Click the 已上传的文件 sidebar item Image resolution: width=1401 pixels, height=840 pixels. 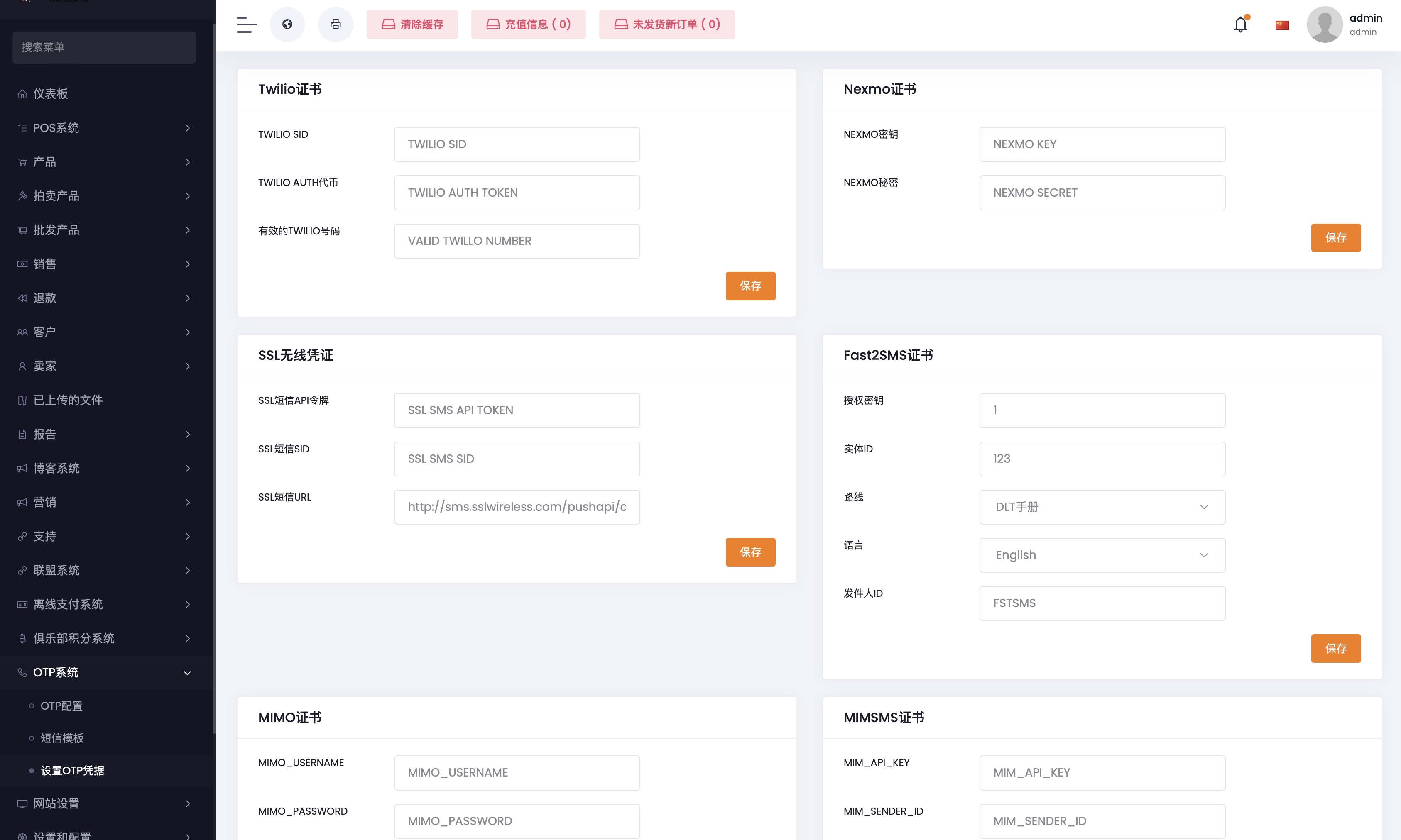(68, 400)
